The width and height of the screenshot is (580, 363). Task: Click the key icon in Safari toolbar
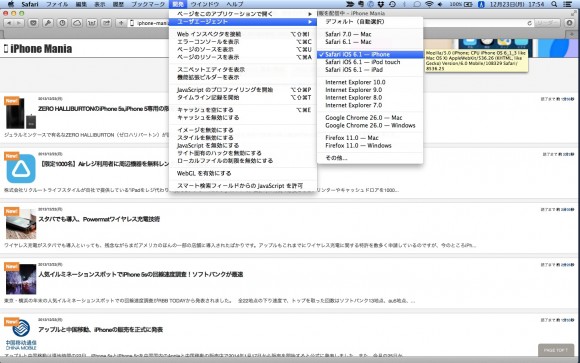48,23
